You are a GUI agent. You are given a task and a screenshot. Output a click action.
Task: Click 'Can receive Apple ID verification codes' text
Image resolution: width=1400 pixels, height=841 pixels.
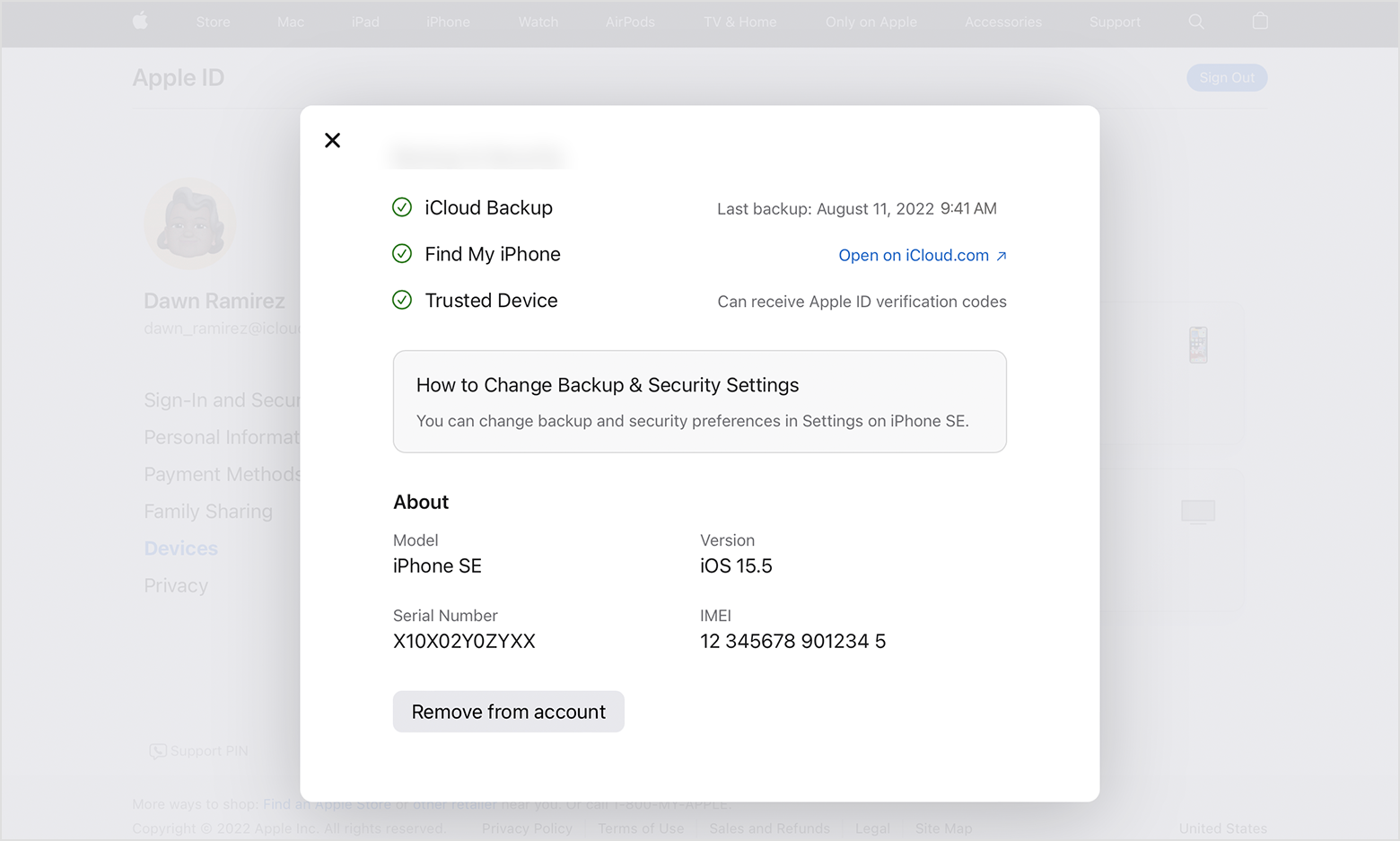[x=862, y=302]
